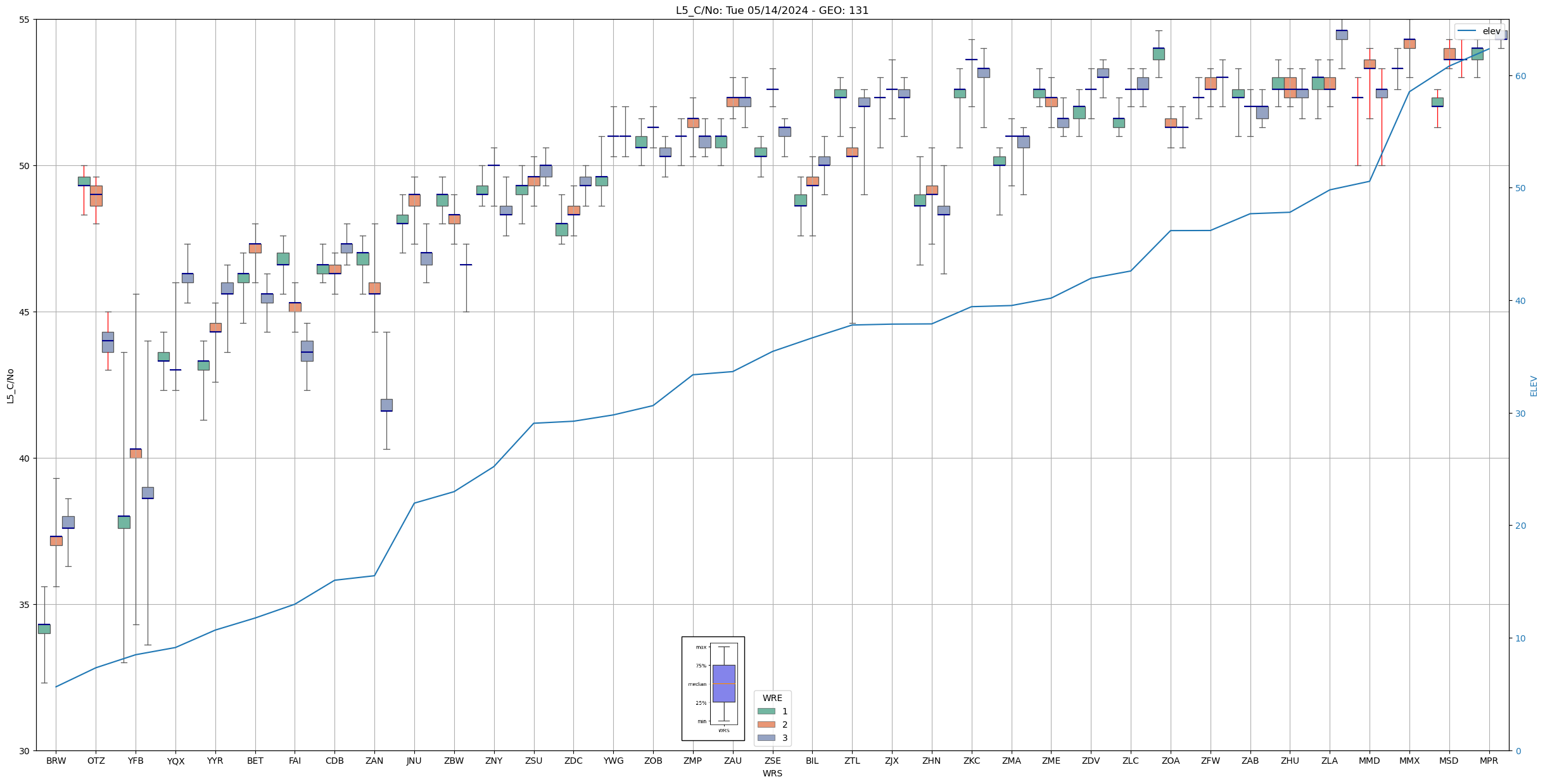Click the MMX x-axis station label
Image resolution: width=1545 pixels, height=784 pixels.
pos(1409,761)
